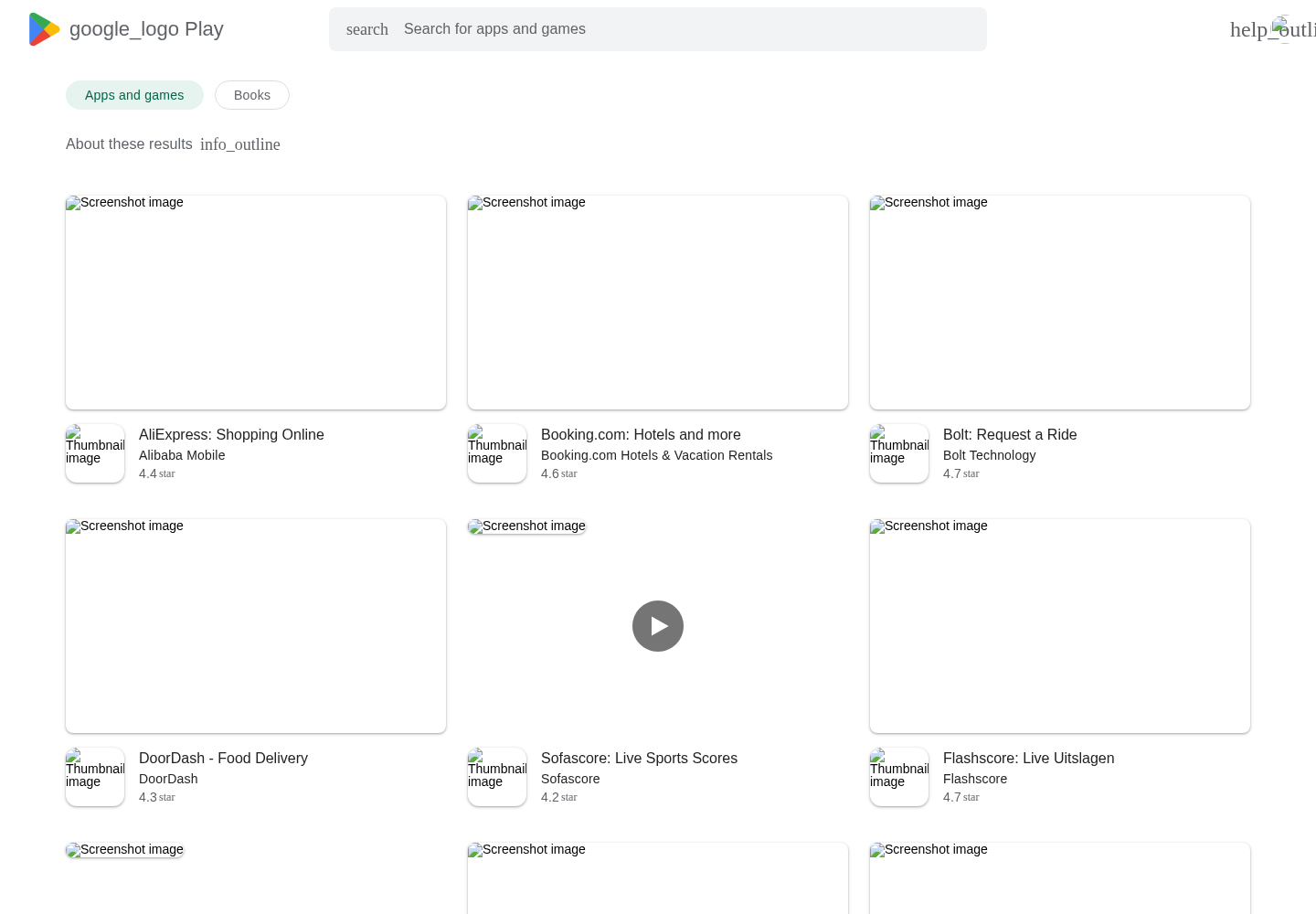1316x914 pixels.
Task: Click the 4.7 star rating for Flashscore
Action: pyautogui.click(x=960, y=797)
